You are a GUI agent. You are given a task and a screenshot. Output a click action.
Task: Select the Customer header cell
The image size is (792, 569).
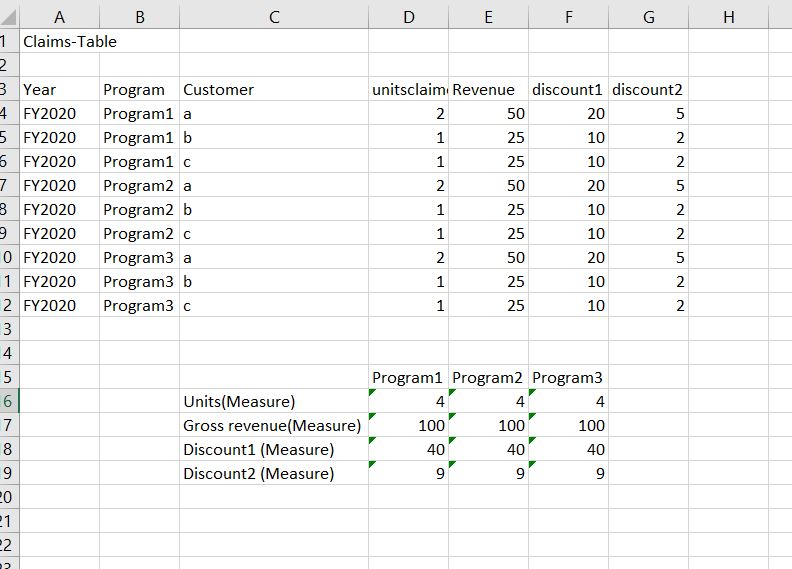click(x=274, y=89)
